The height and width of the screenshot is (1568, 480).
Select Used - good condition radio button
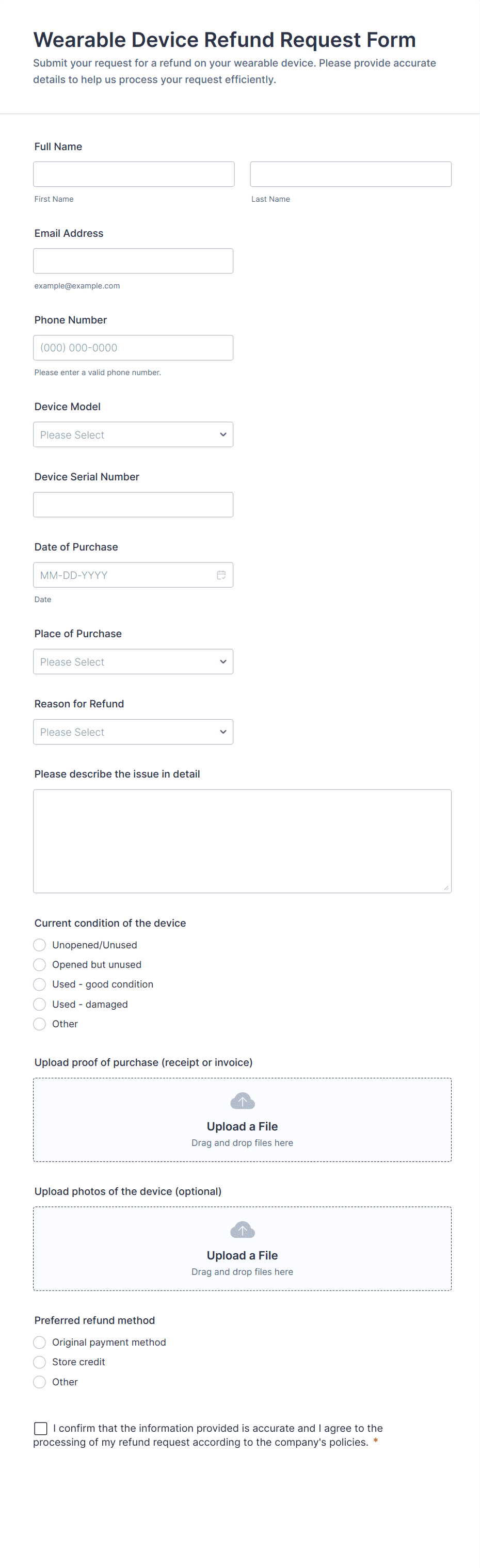point(40,984)
